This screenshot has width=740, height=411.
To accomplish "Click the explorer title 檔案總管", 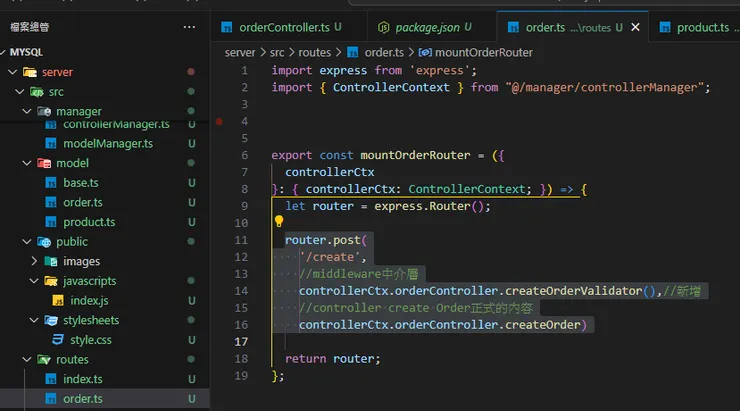I will pos(30,27).
